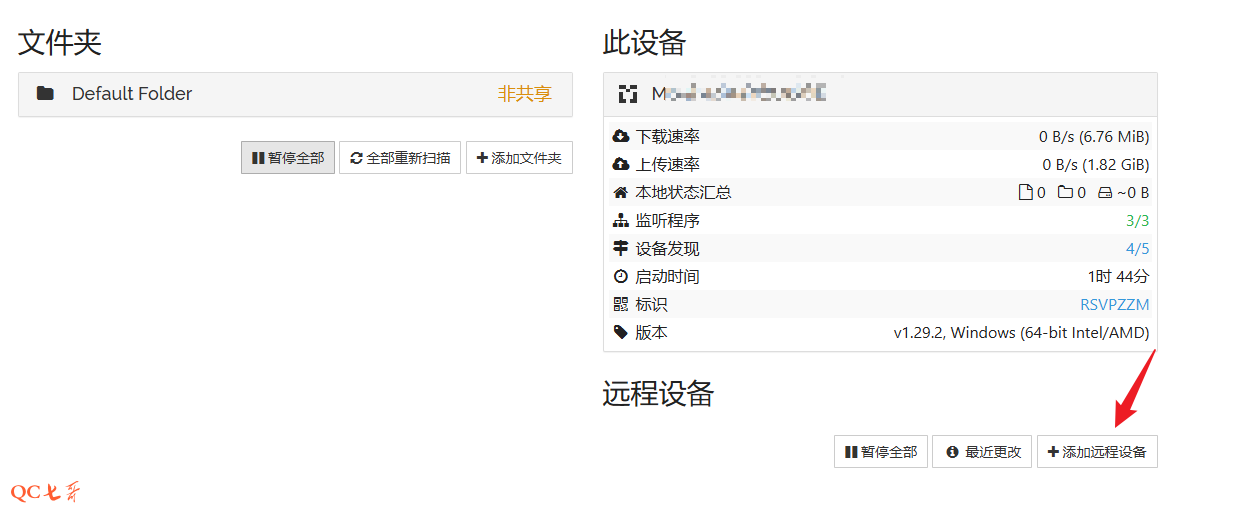Viewport: 1259px width, 514px height.
Task: Click the download cloud icon next to 下载速率
Action: (x=621, y=136)
